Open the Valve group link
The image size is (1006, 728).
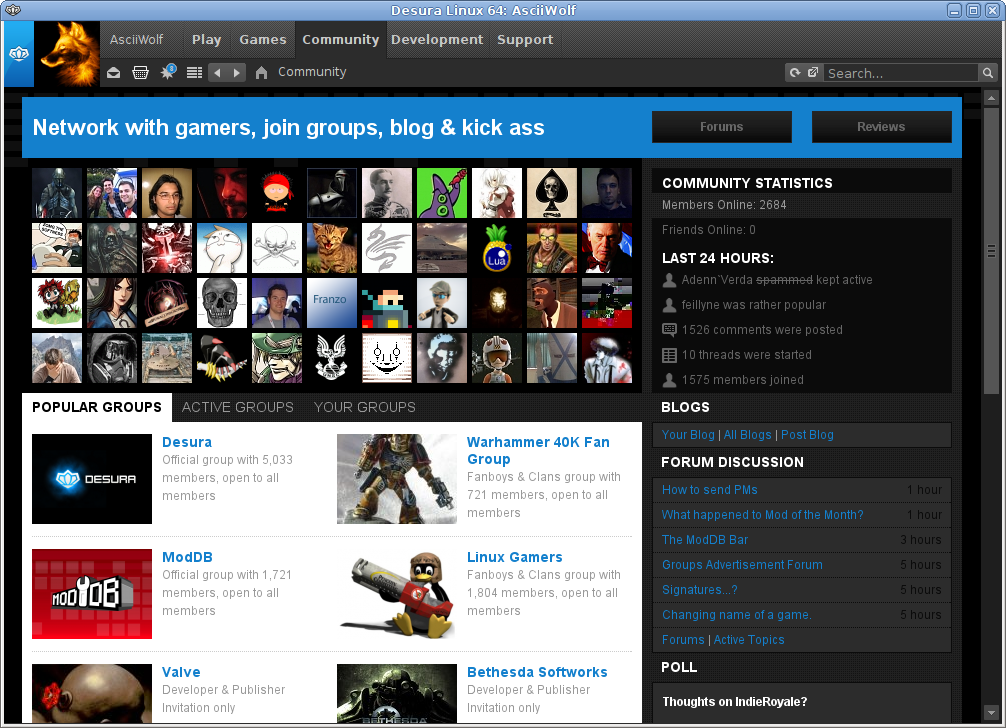(x=181, y=672)
